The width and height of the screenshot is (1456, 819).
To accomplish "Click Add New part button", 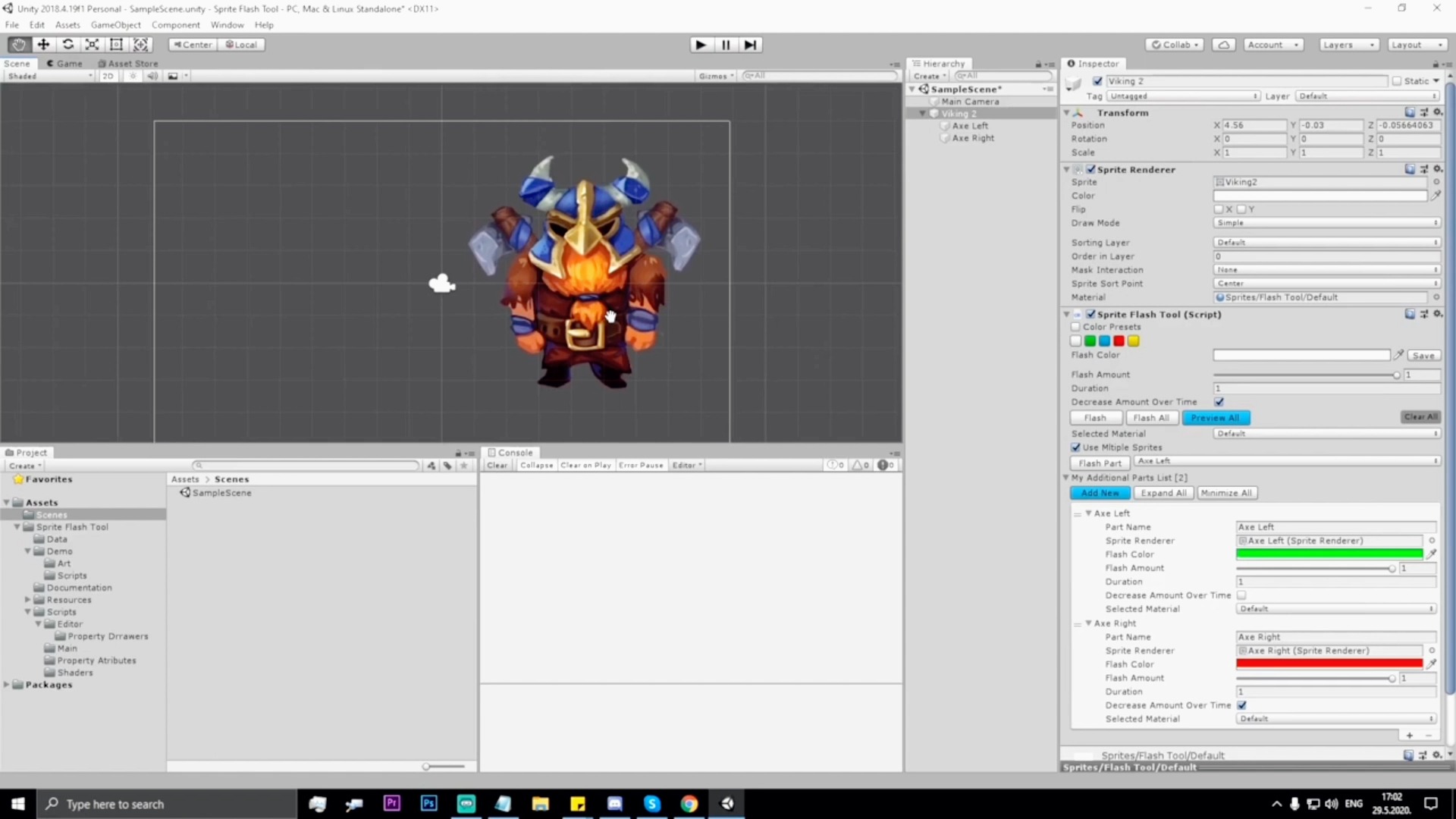I will tap(1100, 493).
